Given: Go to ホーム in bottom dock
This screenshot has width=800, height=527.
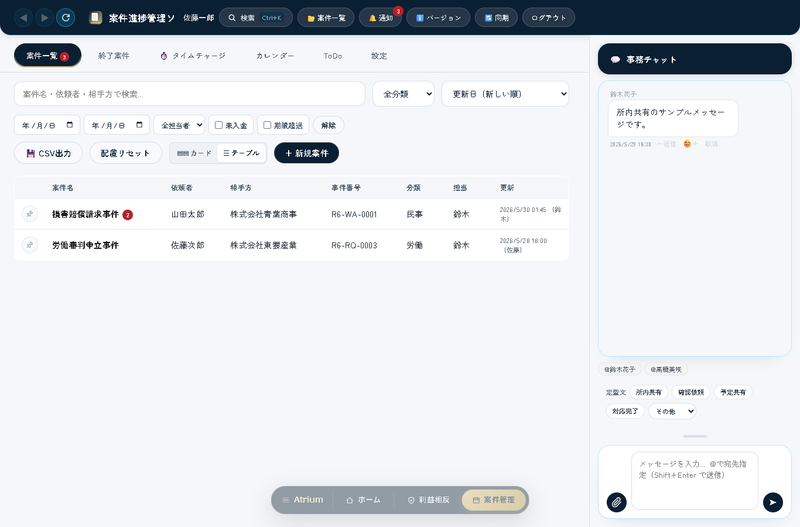Looking at the screenshot, I should [x=363, y=500].
